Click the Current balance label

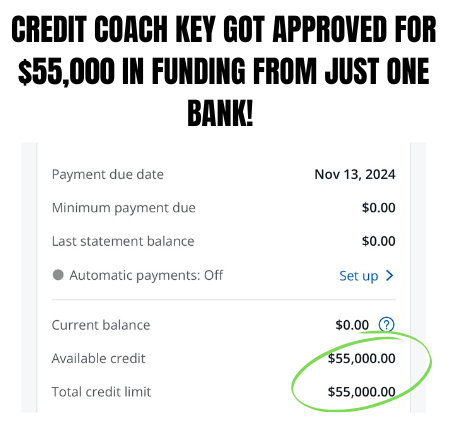[101, 325]
